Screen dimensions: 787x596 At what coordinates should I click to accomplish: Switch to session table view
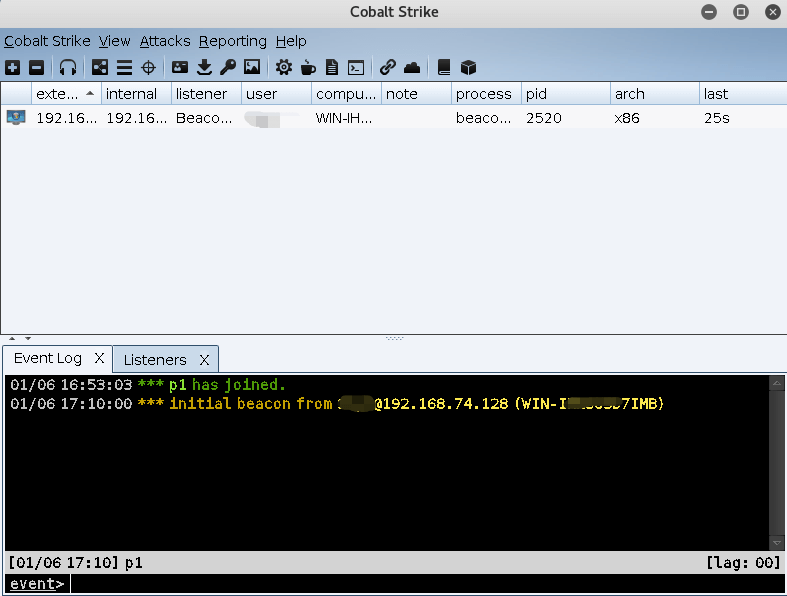124,67
